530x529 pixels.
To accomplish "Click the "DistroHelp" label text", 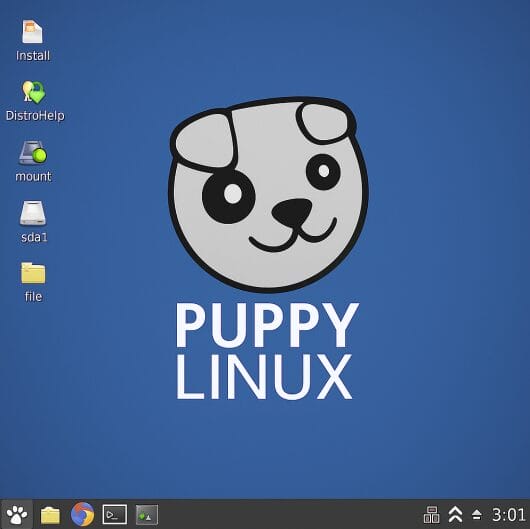I will [35, 116].
